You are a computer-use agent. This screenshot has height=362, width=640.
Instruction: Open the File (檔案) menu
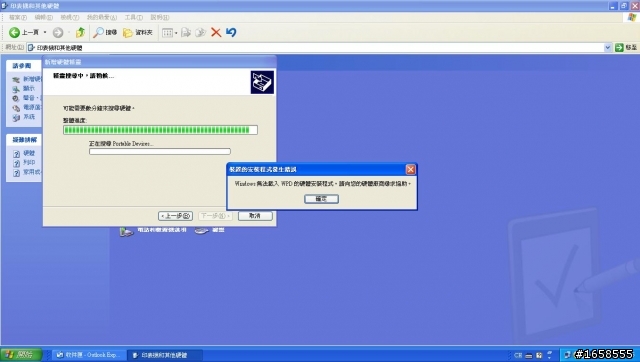click(18, 18)
